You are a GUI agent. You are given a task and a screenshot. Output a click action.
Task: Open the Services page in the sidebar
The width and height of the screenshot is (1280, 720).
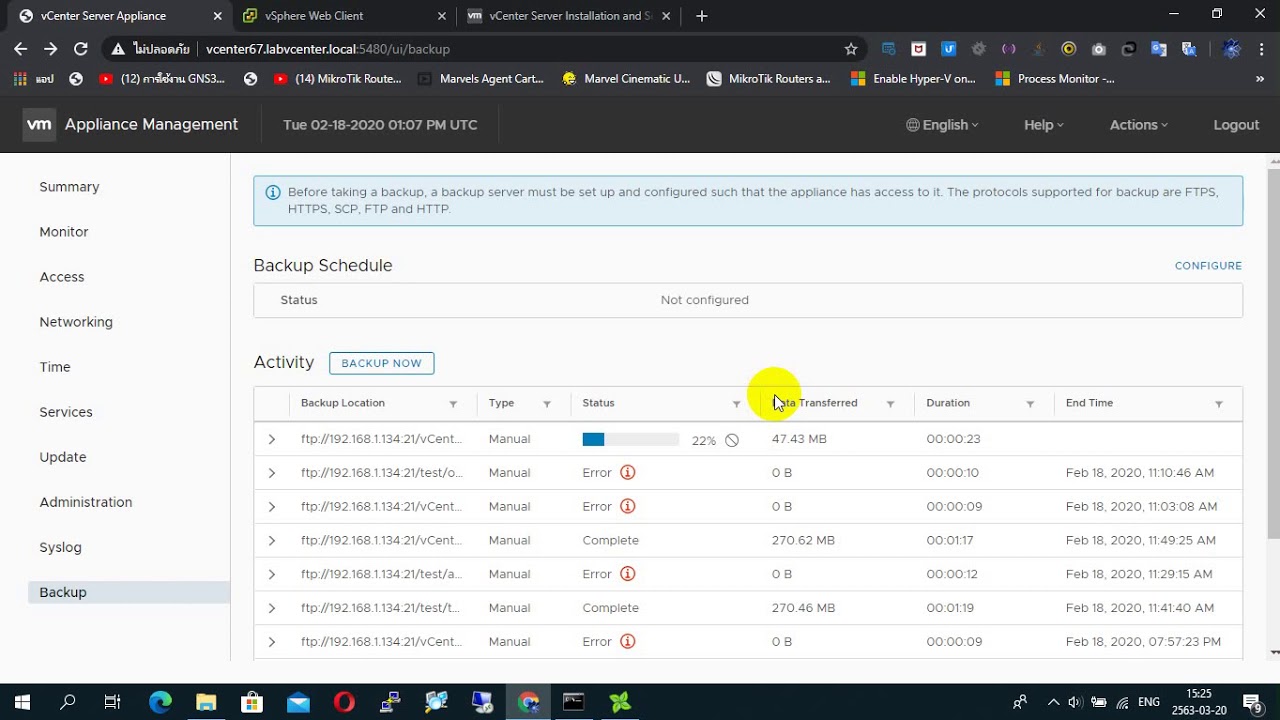click(66, 412)
